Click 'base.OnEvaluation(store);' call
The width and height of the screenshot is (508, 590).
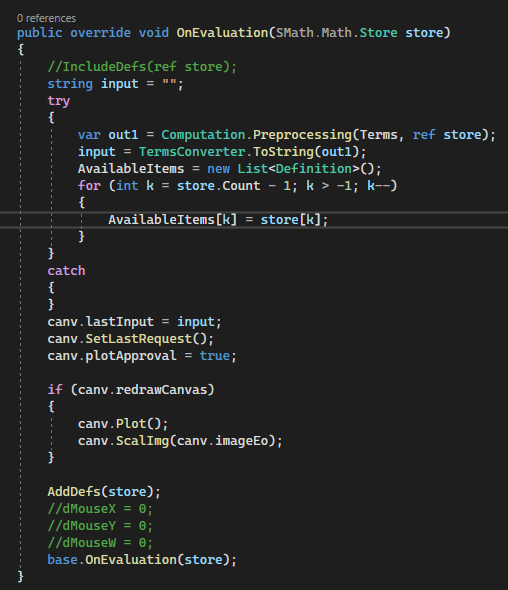[142, 560]
